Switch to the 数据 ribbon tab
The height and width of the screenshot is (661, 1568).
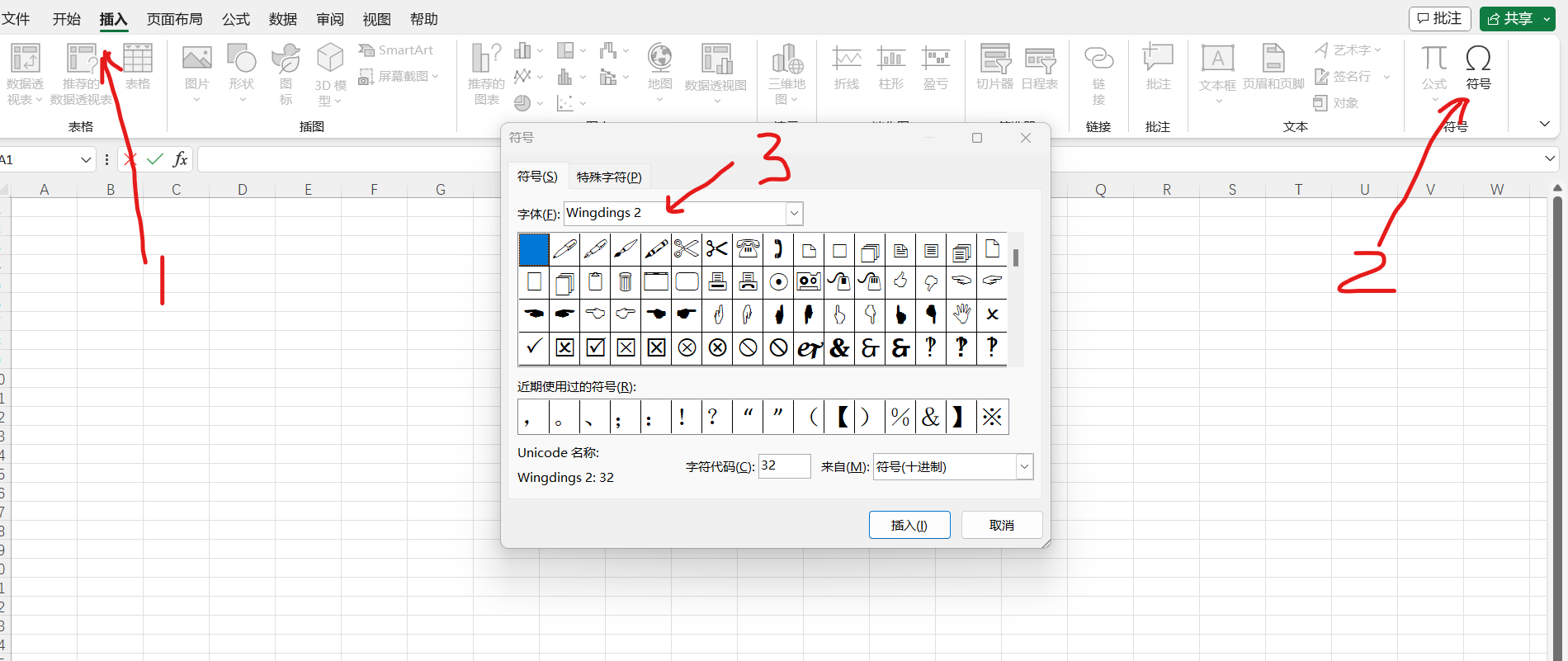[283, 19]
